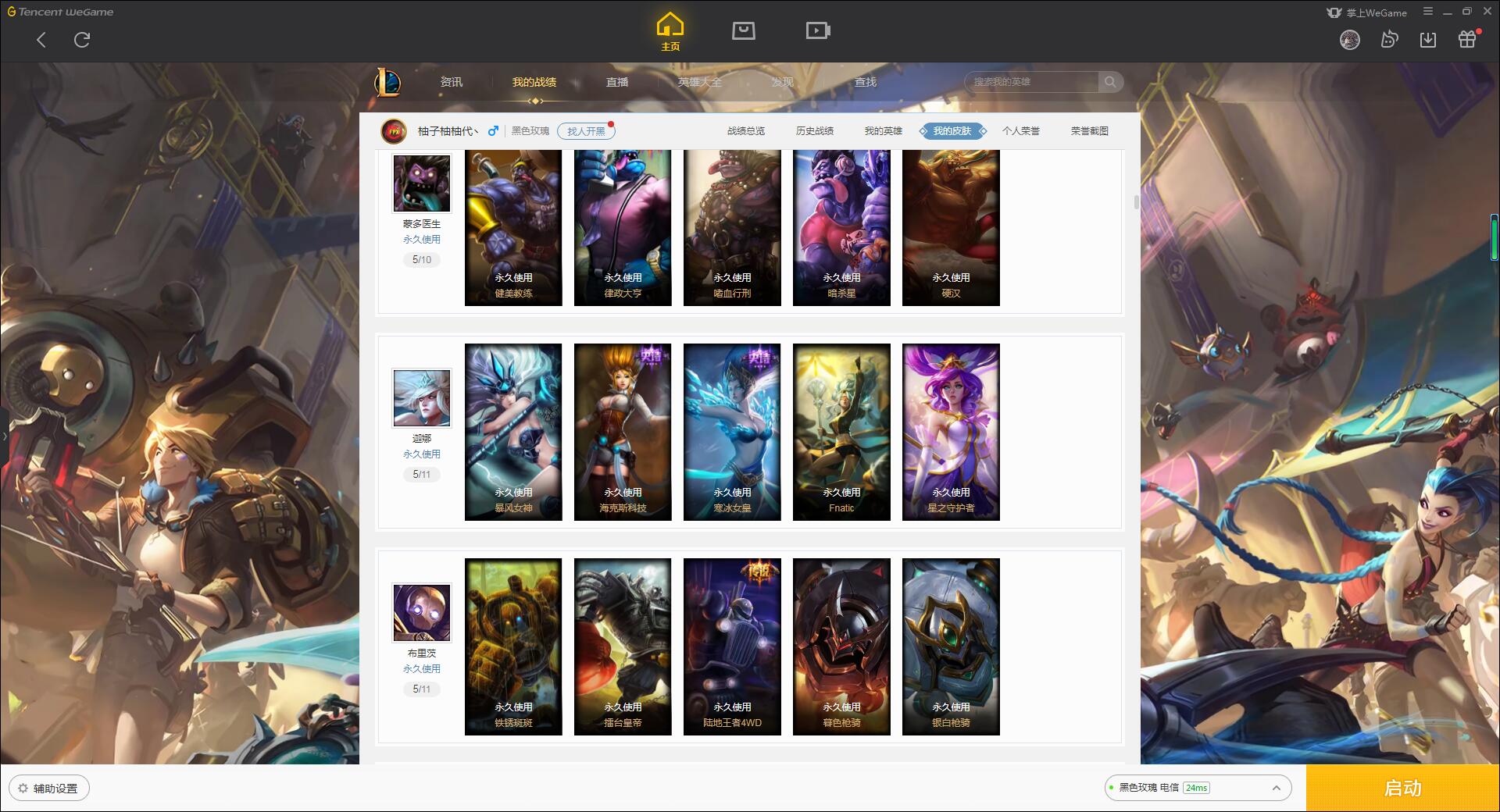The image size is (1500, 812).
Task: Click the 黑色玫瑰 server label
Action: (530, 131)
